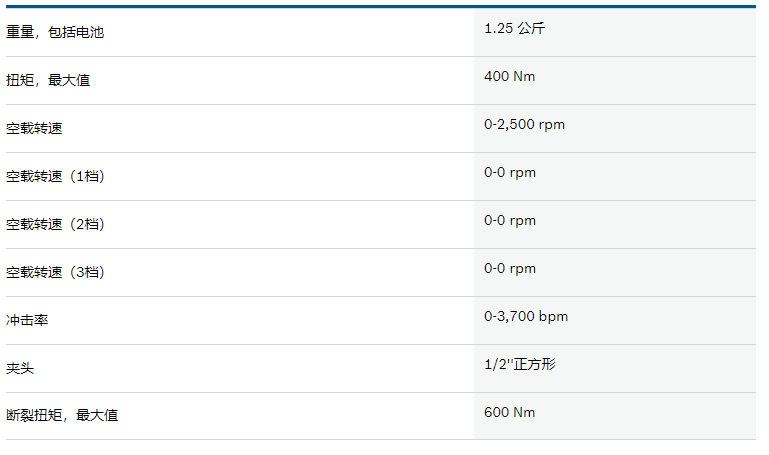Click the 空载转速（2档）label
This screenshot has width=769, height=455.
[x=55, y=224]
